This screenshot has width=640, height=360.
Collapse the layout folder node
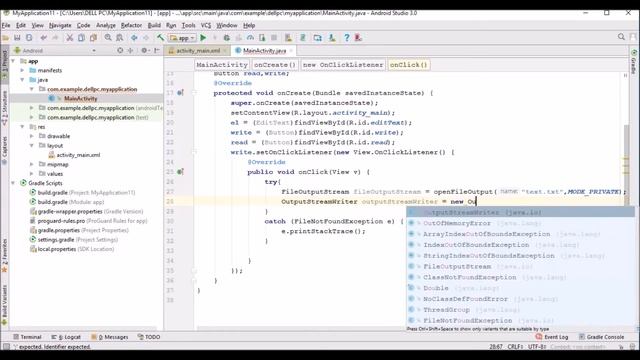coord(32,145)
